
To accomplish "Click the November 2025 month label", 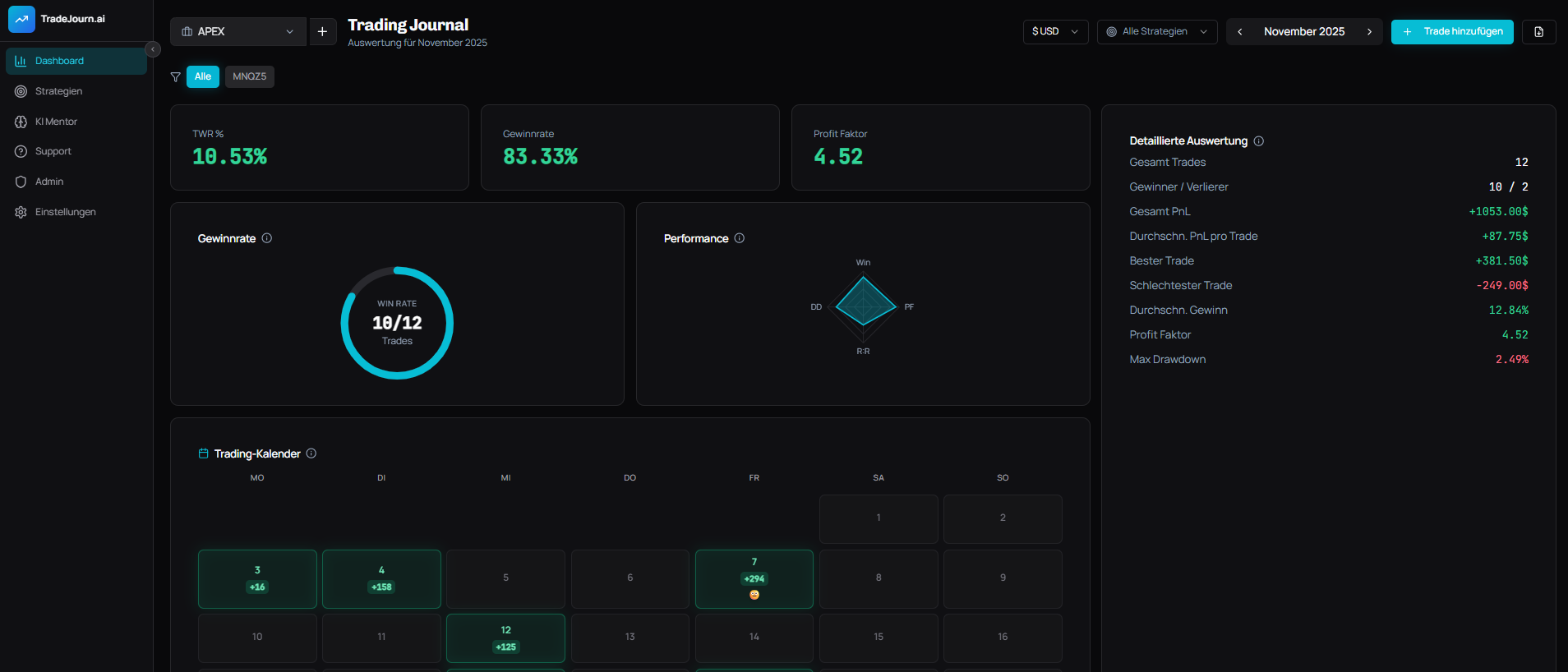I will pyautogui.click(x=1304, y=31).
